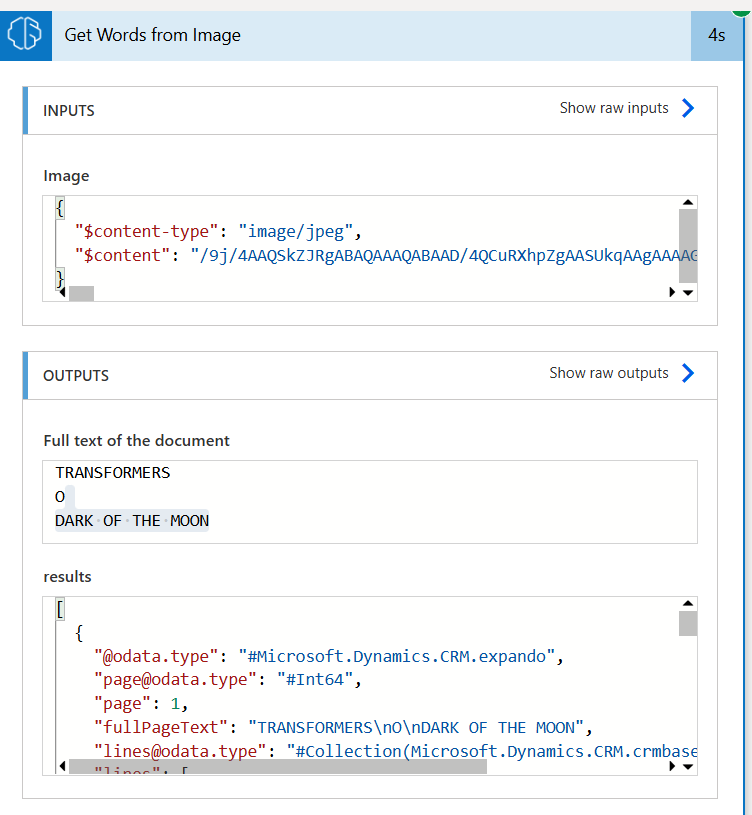Open raw outputs via the chevron arrow
Viewport: 752px width, 815px height.
tap(688, 373)
